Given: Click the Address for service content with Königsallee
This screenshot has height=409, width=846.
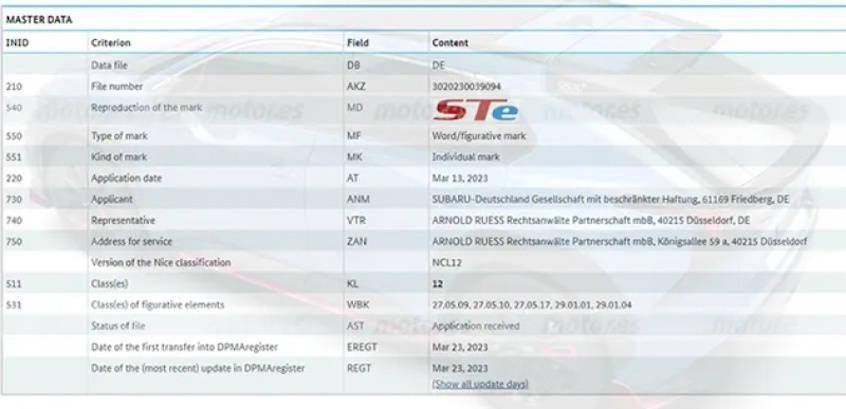Looking at the screenshot, I should pos(620,241).
